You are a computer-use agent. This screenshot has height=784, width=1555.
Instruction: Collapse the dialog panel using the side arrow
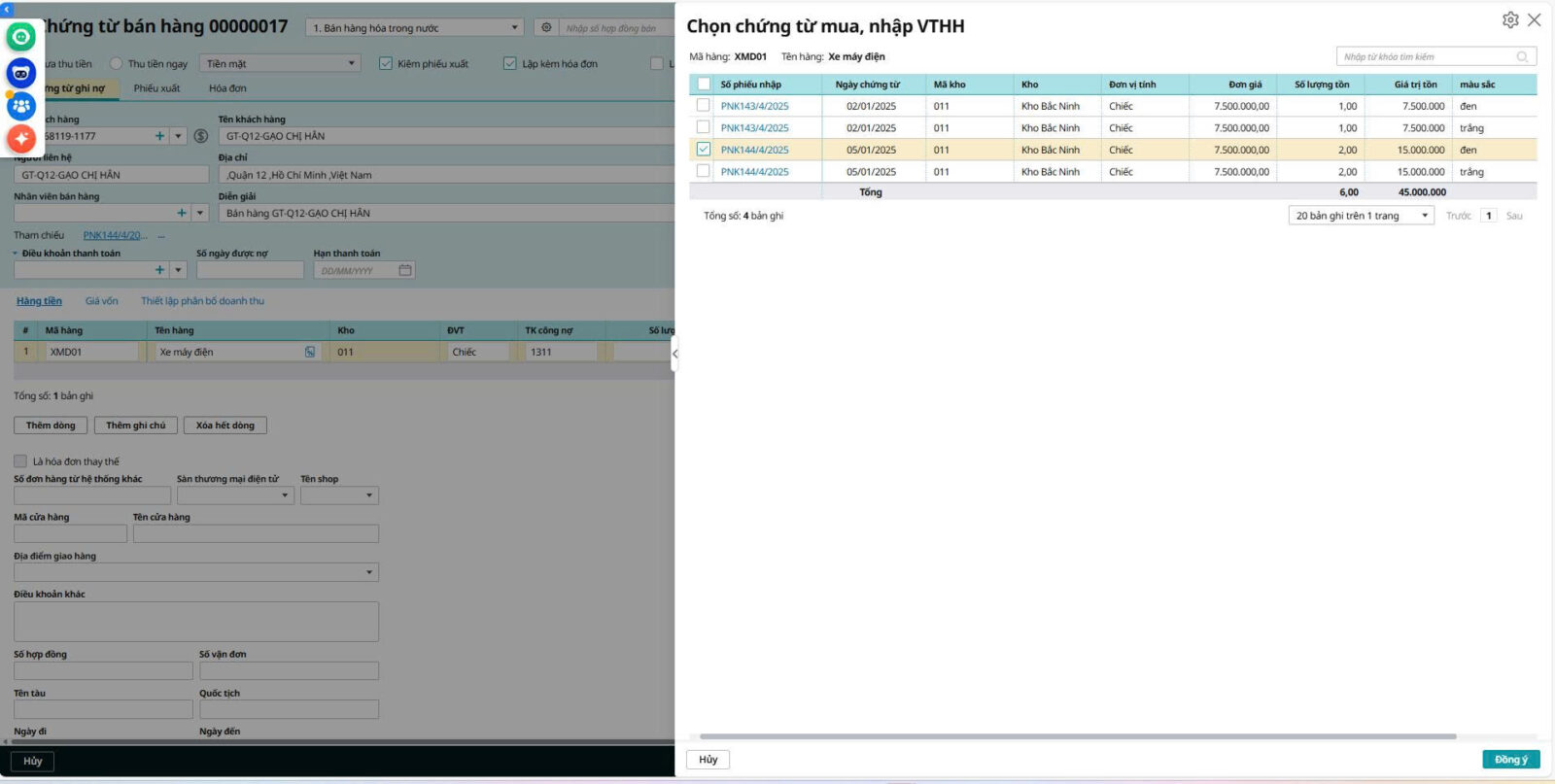[x=674, y=354]
